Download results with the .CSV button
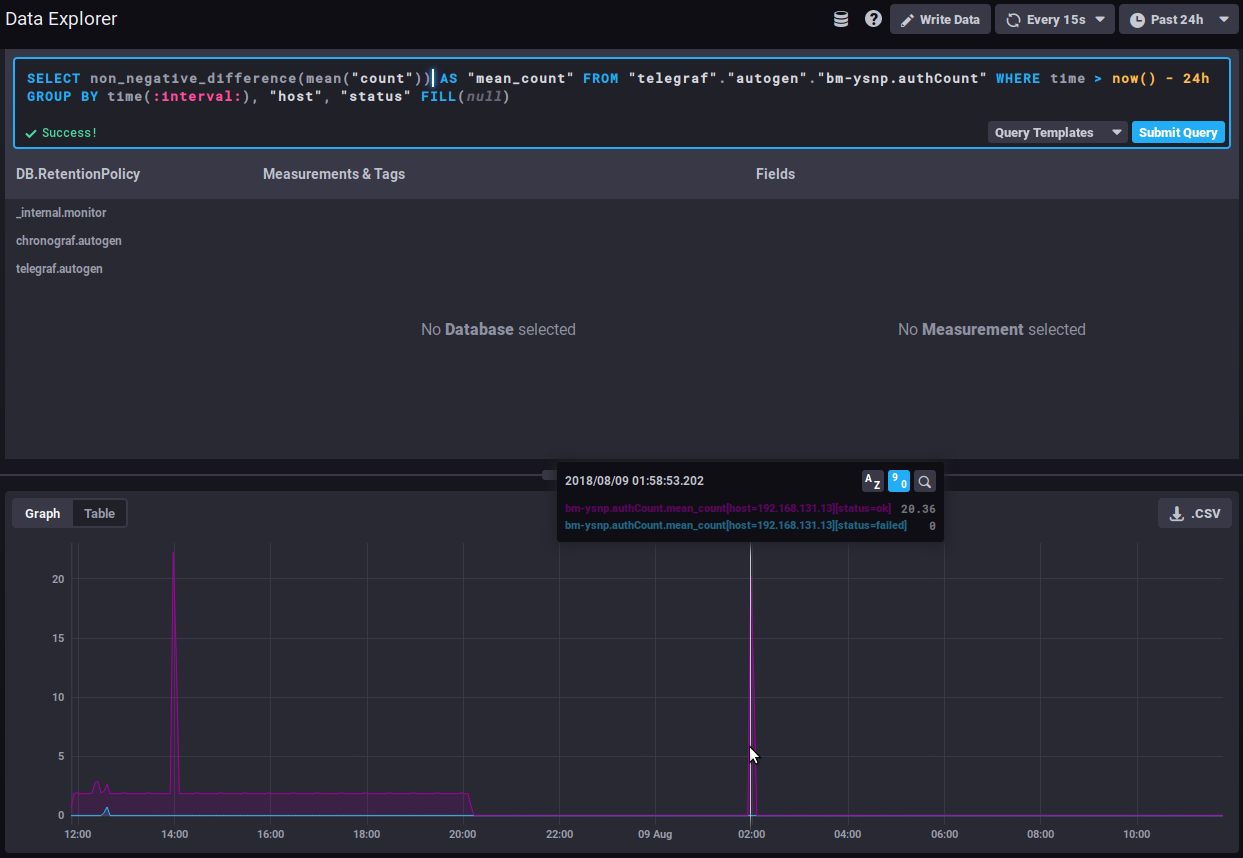 click(1195, 513)
